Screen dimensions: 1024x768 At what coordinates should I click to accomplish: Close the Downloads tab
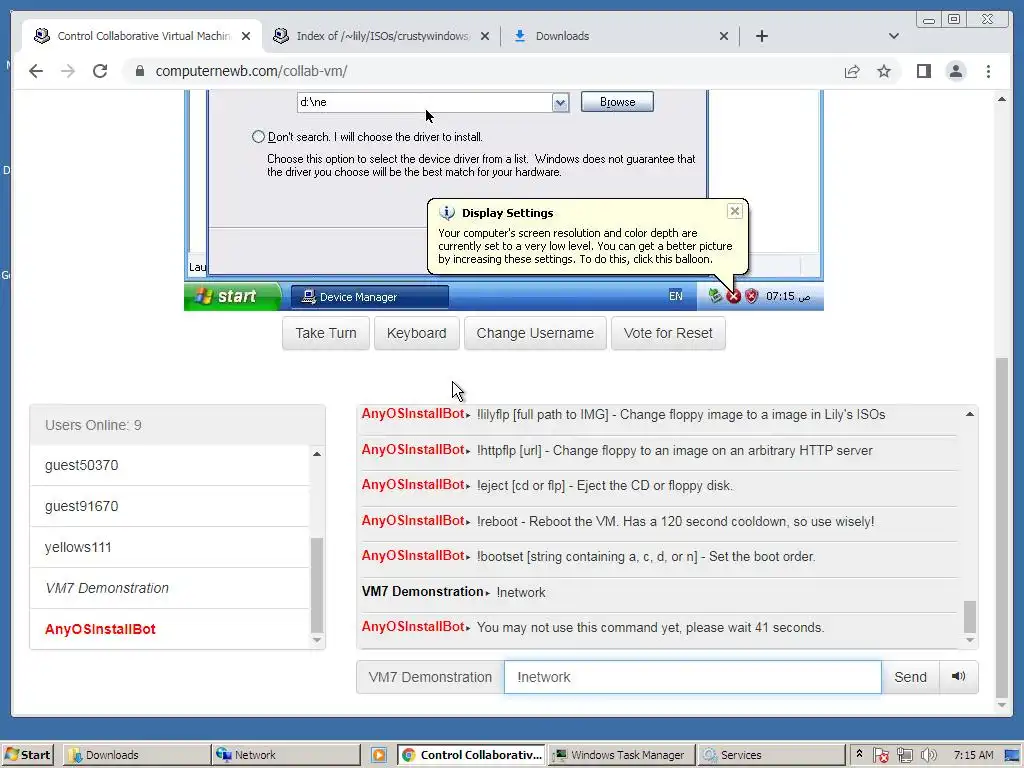pos(724,36)
